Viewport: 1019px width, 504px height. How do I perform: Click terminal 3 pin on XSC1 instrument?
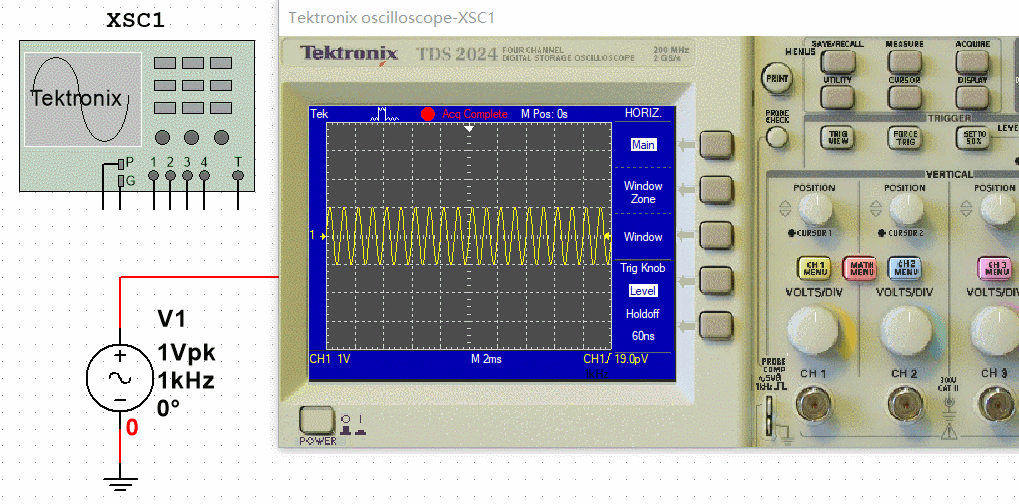point(187,175)
